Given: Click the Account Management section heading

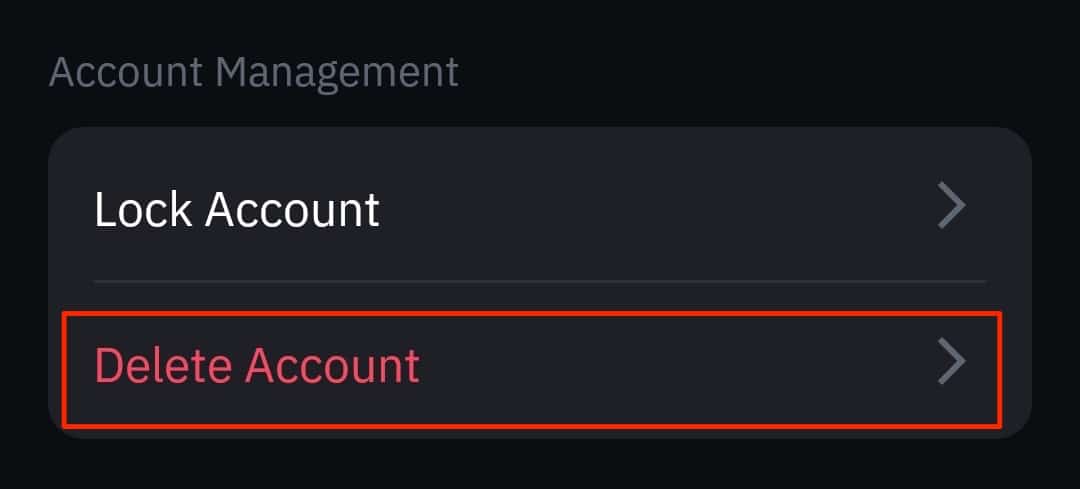Looking at the screenshot, I should point(254,73).
